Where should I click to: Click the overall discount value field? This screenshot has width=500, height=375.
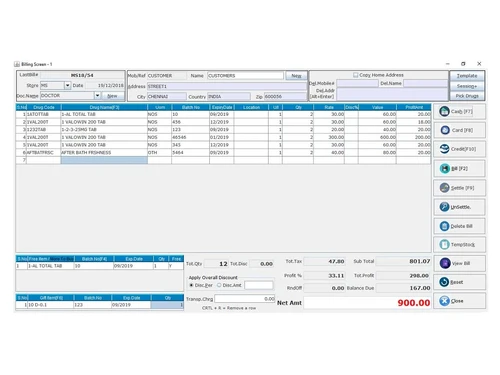259,285
